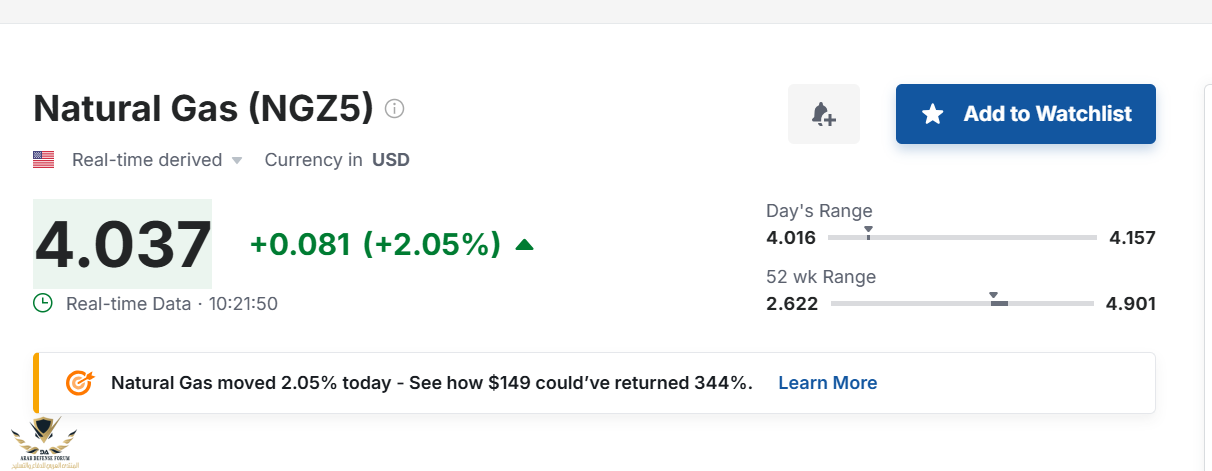Image resolution: width=1212 pixels, height=471 pixels.
Task: Click the dropdown arrow next to Real-time derived
Action: [237, 161]
